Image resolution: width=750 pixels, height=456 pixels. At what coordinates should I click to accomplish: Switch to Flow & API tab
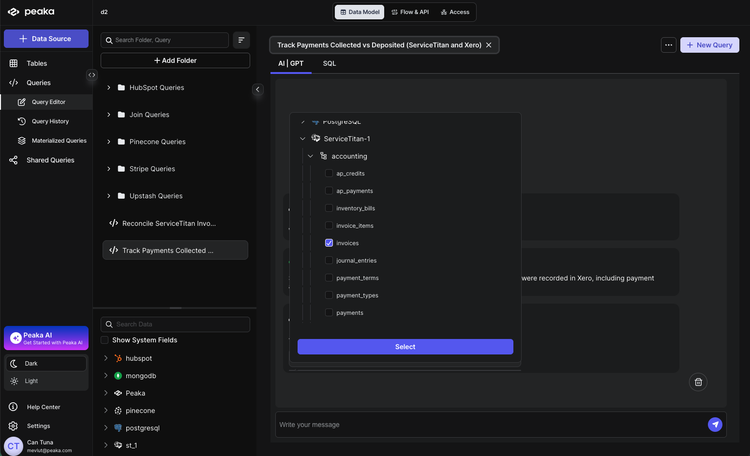(x=410, y=12)
